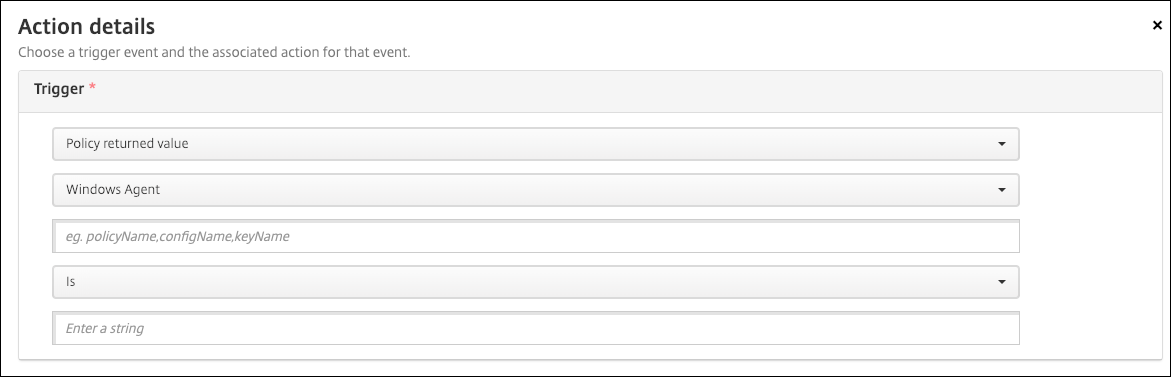Click the 'Choose a trigger event' description text

(214, 53)
